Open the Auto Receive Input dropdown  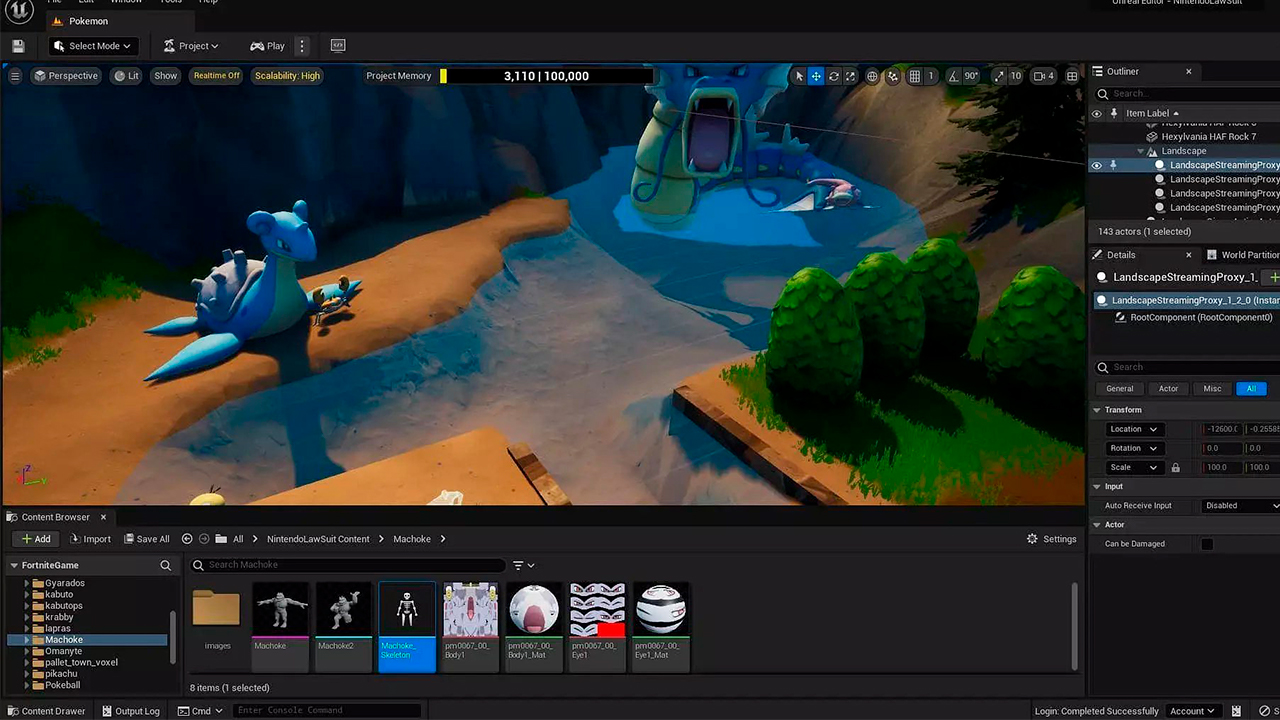click(1240, 506)
